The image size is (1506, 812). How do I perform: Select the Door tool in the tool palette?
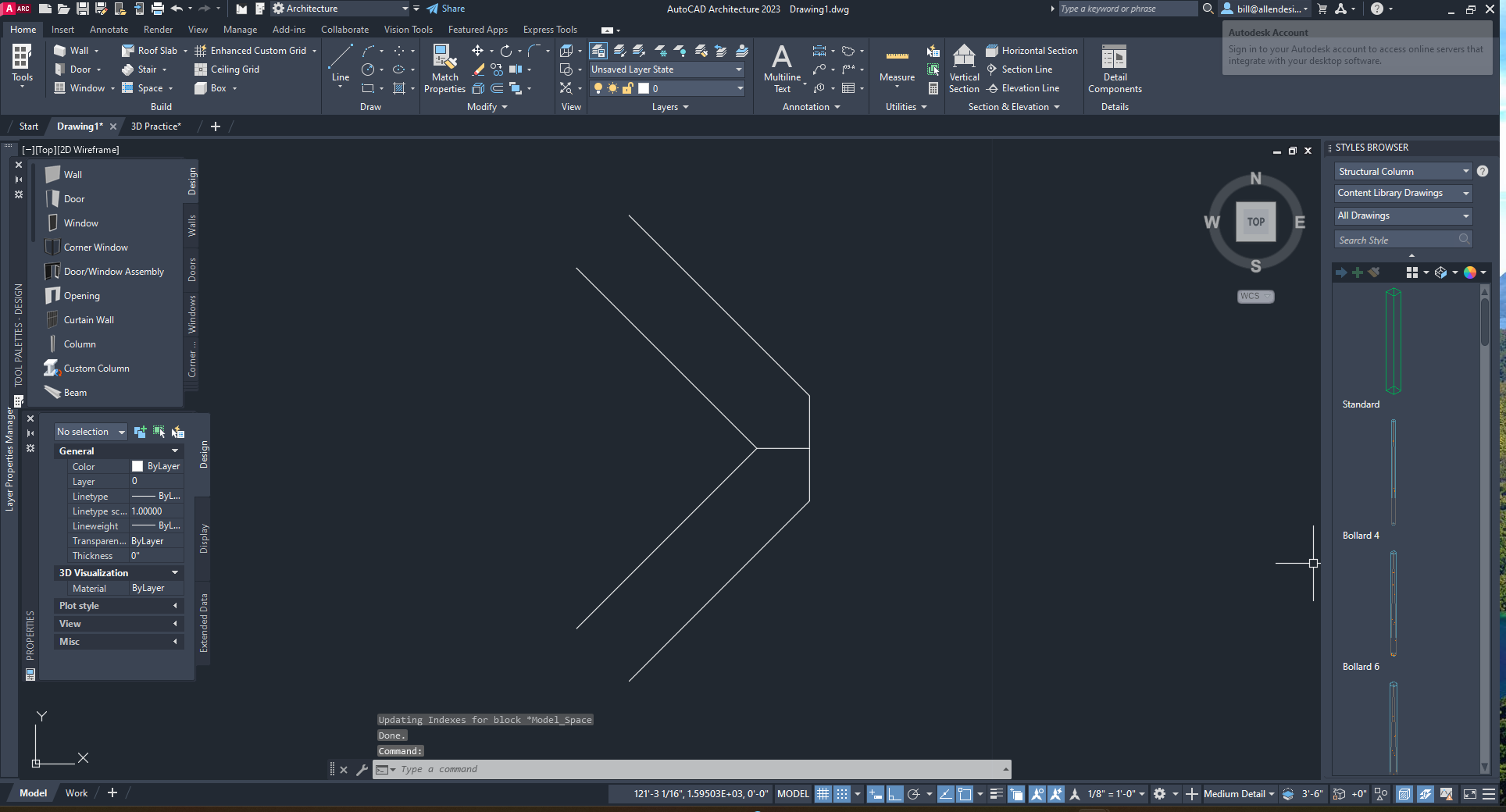[73, 198]
